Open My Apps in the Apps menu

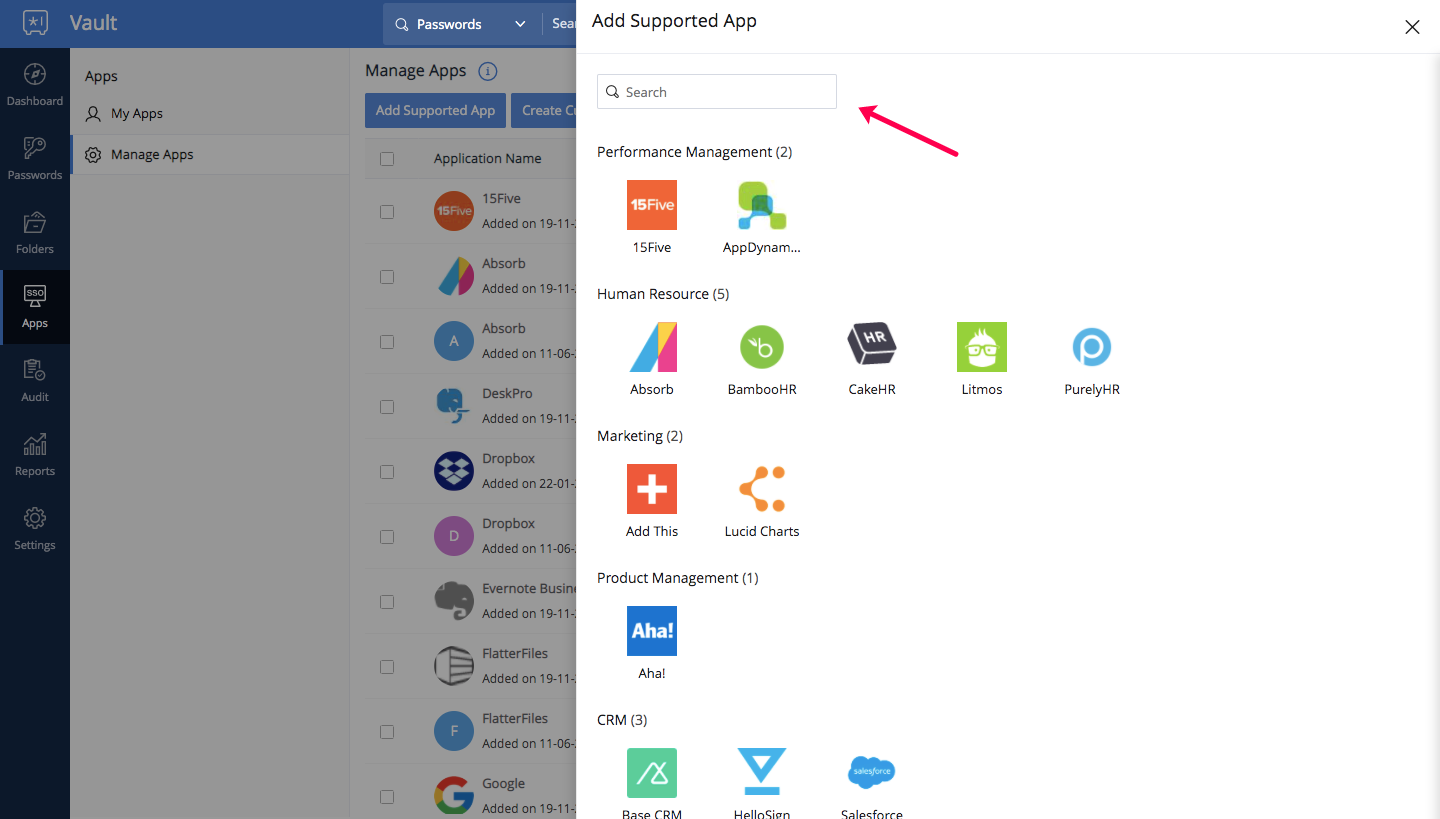click(x=210, y=114)
